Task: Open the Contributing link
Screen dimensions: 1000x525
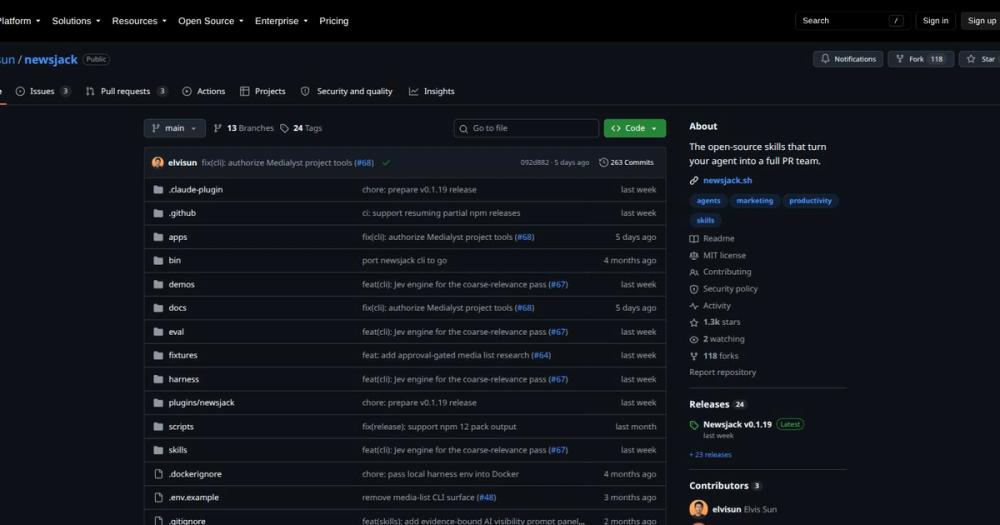Action: coord(721,272)
